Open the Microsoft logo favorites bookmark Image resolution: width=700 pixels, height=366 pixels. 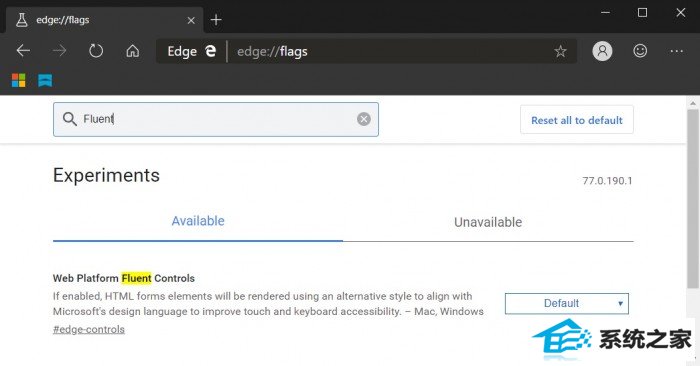click(18, 80)
